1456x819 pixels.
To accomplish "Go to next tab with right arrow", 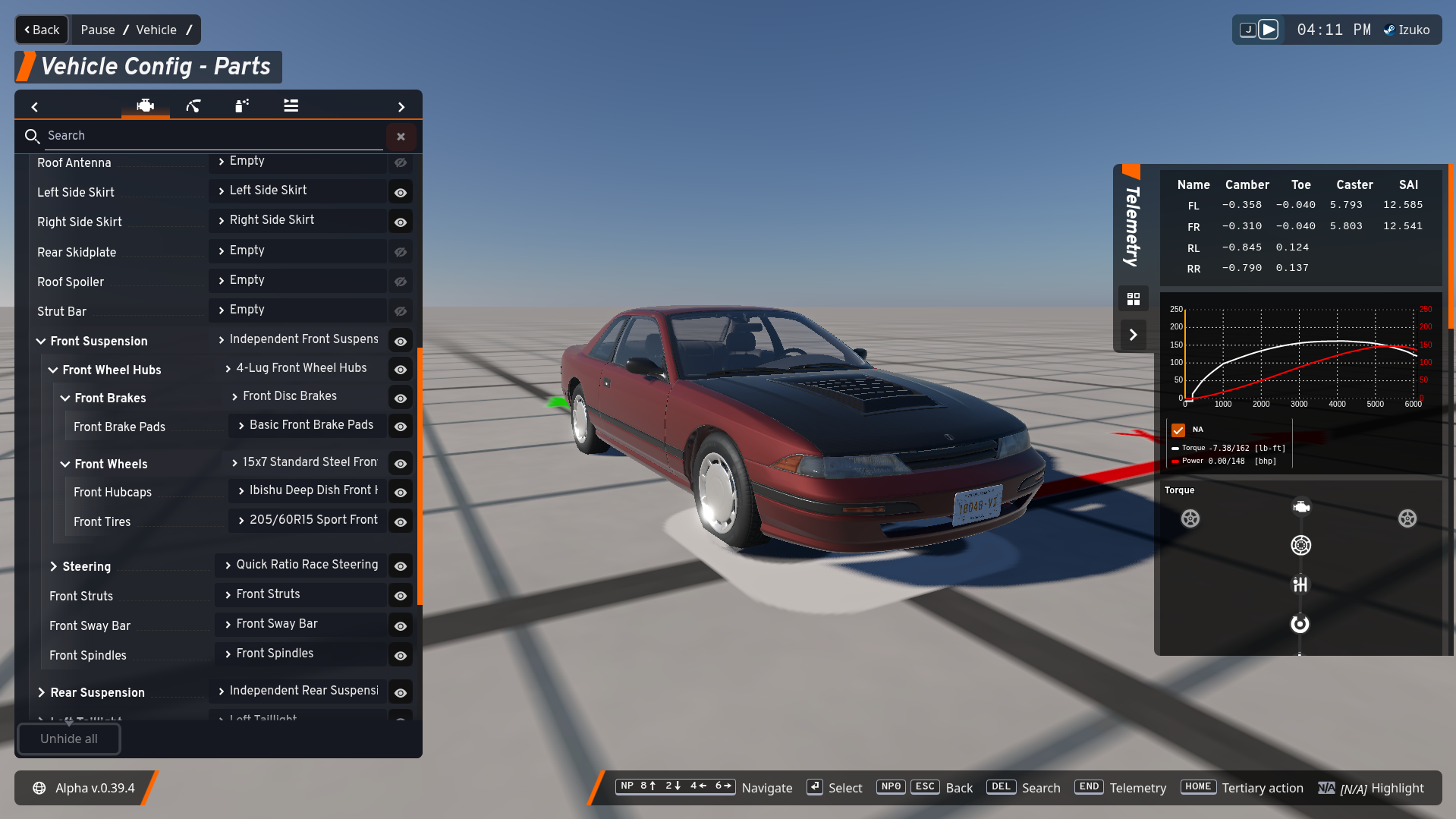I will tap(401, 107).
